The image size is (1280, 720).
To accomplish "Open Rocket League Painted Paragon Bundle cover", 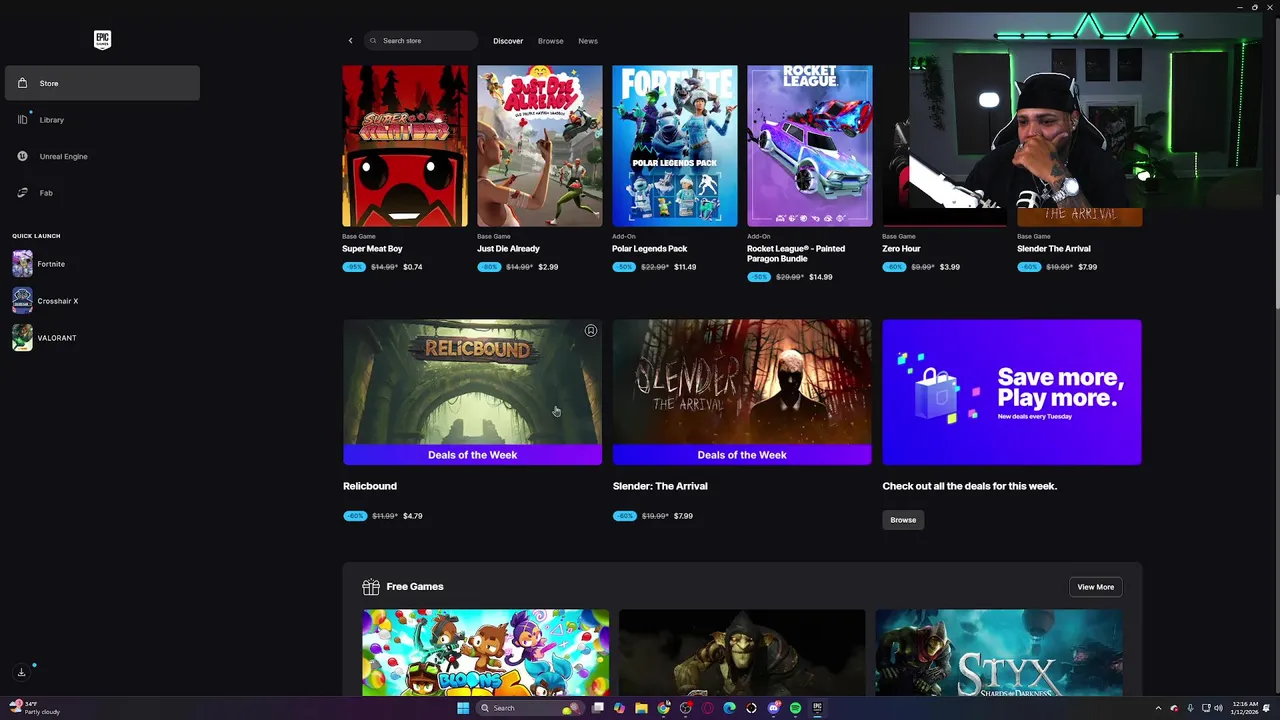I will 810,146.
